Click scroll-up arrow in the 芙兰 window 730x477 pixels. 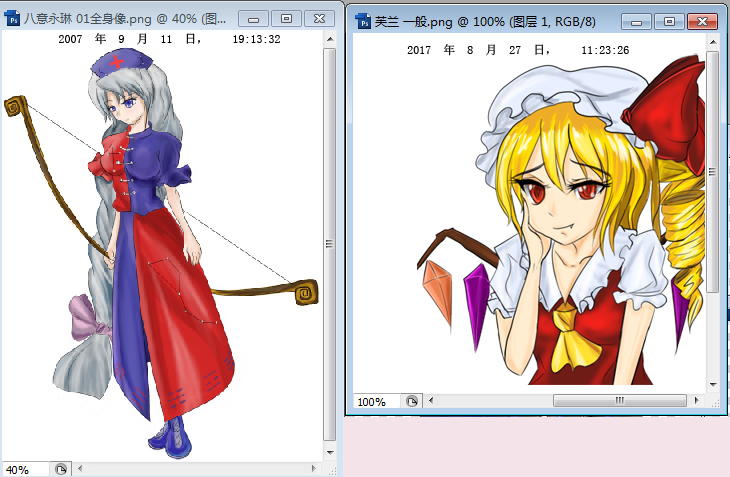pyautogui.click(x=713, y=42)
